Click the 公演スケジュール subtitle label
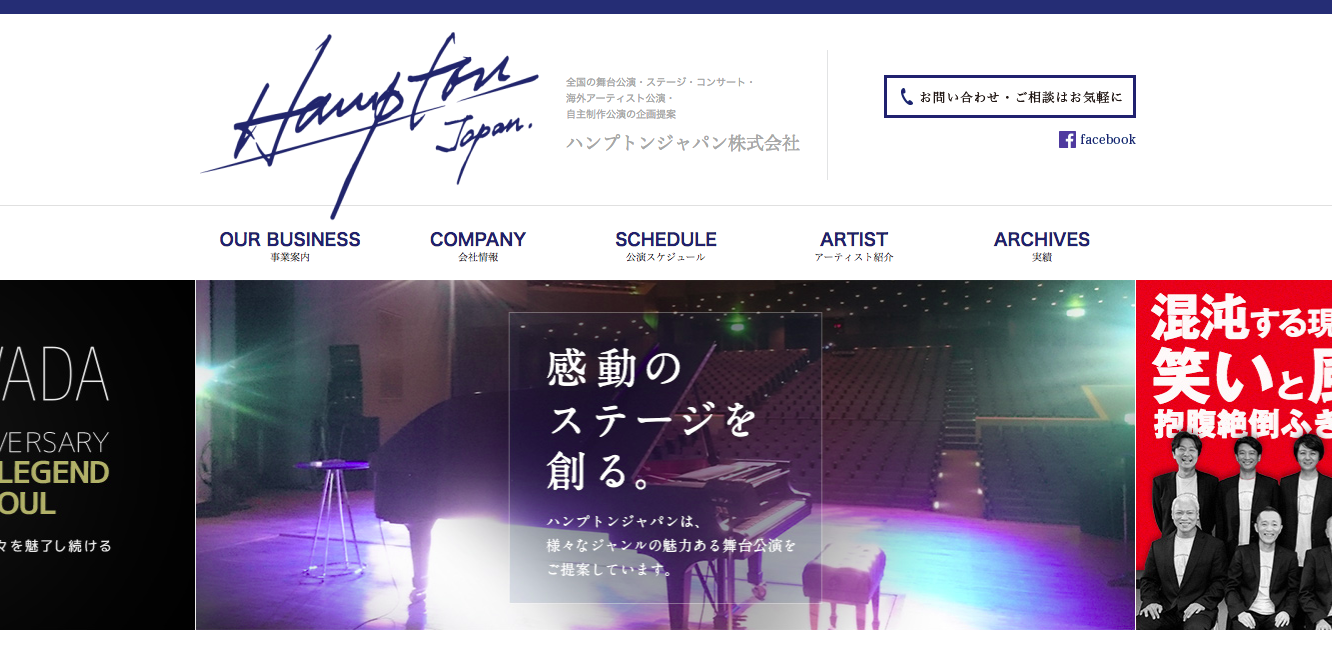 pyautogui.click(x=666, y=257)
